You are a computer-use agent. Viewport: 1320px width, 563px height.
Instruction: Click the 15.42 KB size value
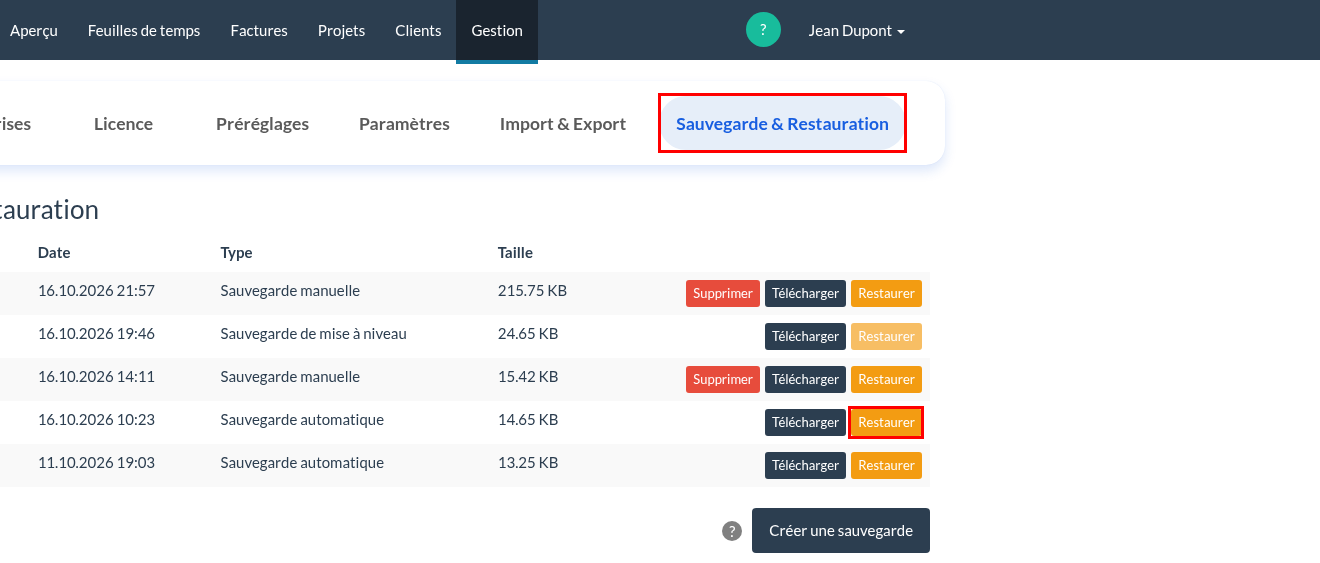point(528,377)
